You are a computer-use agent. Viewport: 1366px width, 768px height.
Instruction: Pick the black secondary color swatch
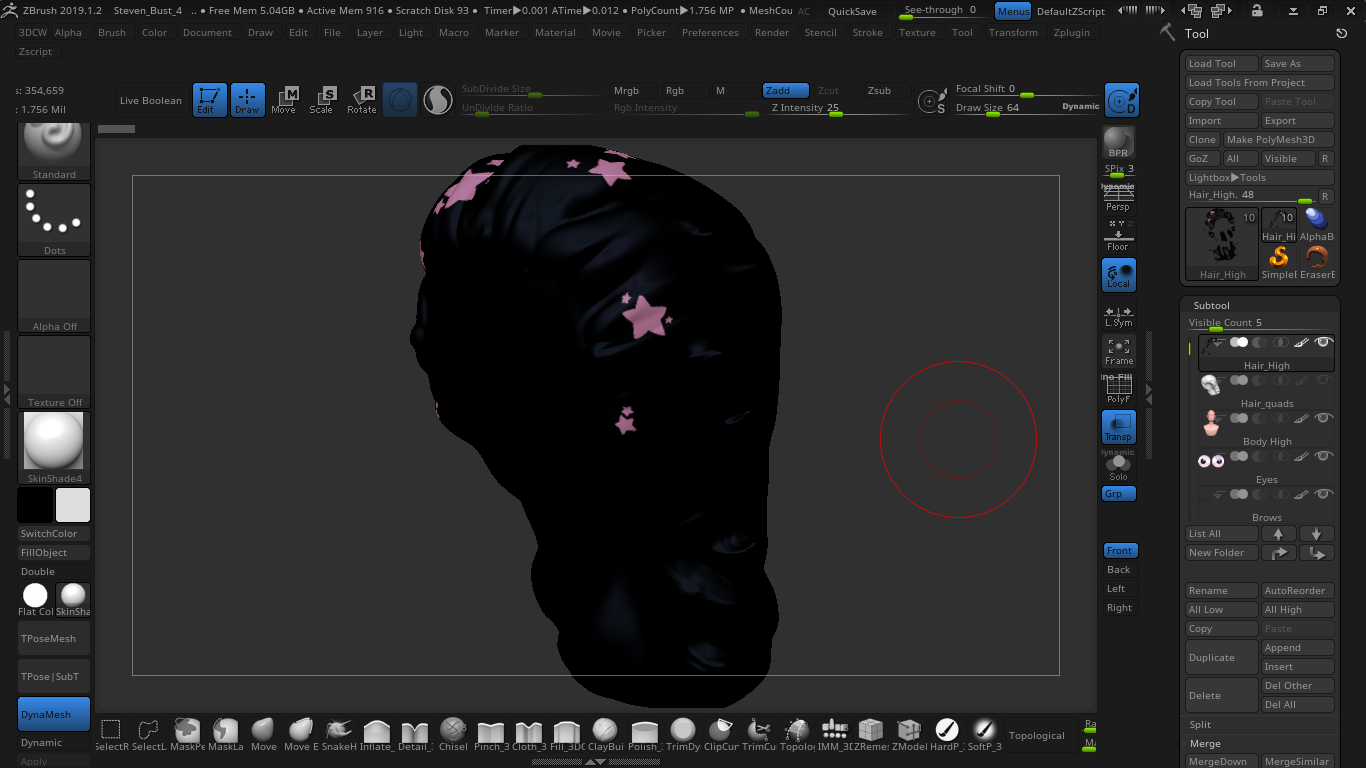click(35, 505)
